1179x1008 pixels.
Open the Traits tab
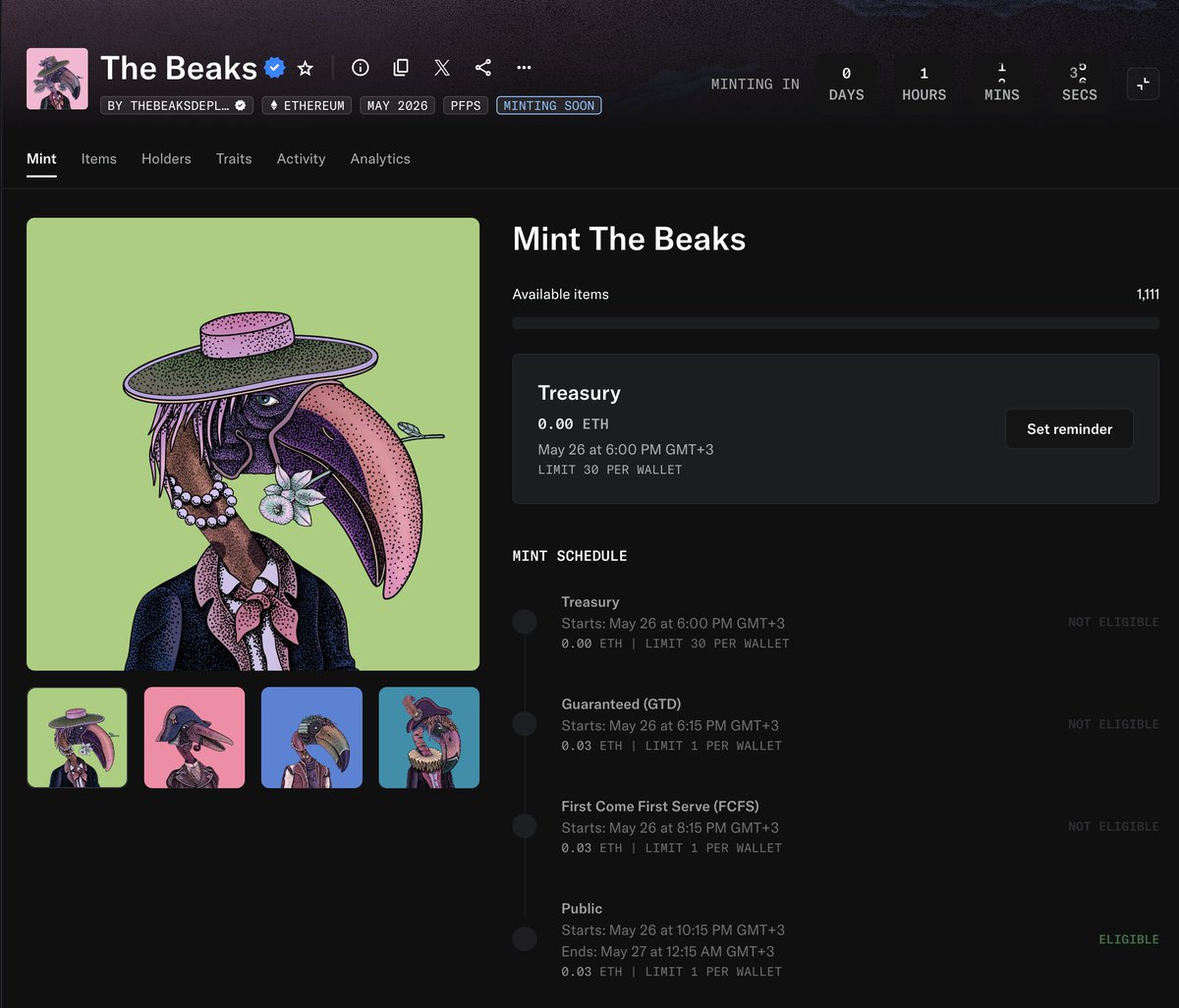coord(234,158)
